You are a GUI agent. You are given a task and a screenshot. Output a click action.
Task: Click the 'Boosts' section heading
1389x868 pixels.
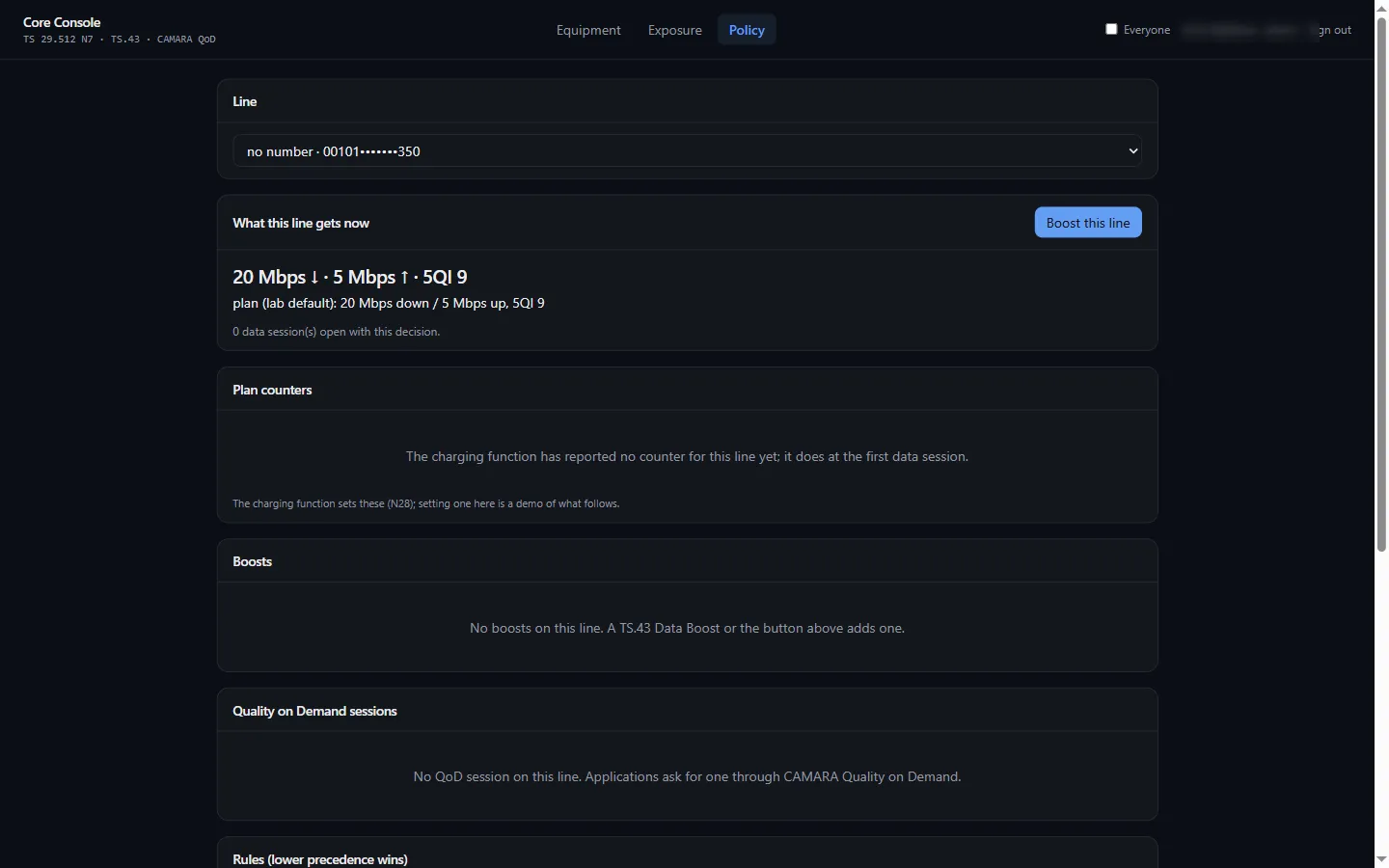pos(252,561)
